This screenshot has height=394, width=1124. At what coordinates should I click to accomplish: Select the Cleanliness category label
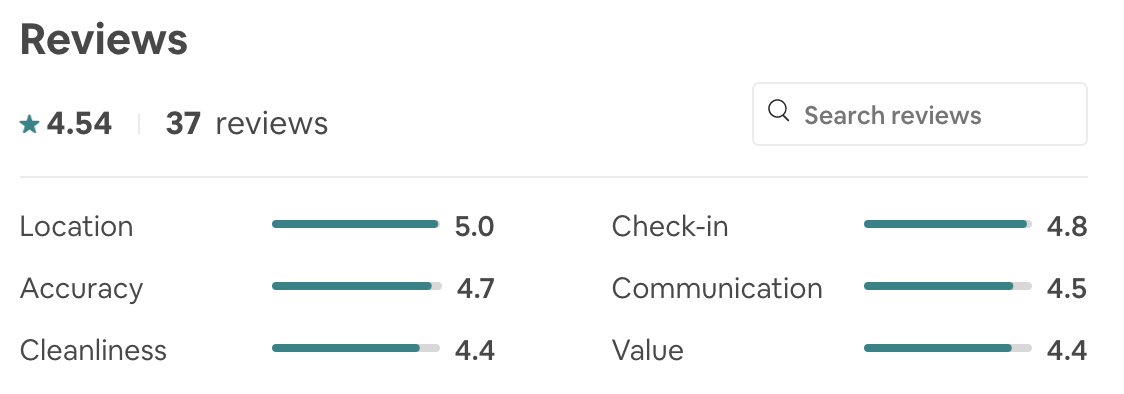tap(93, 350)
